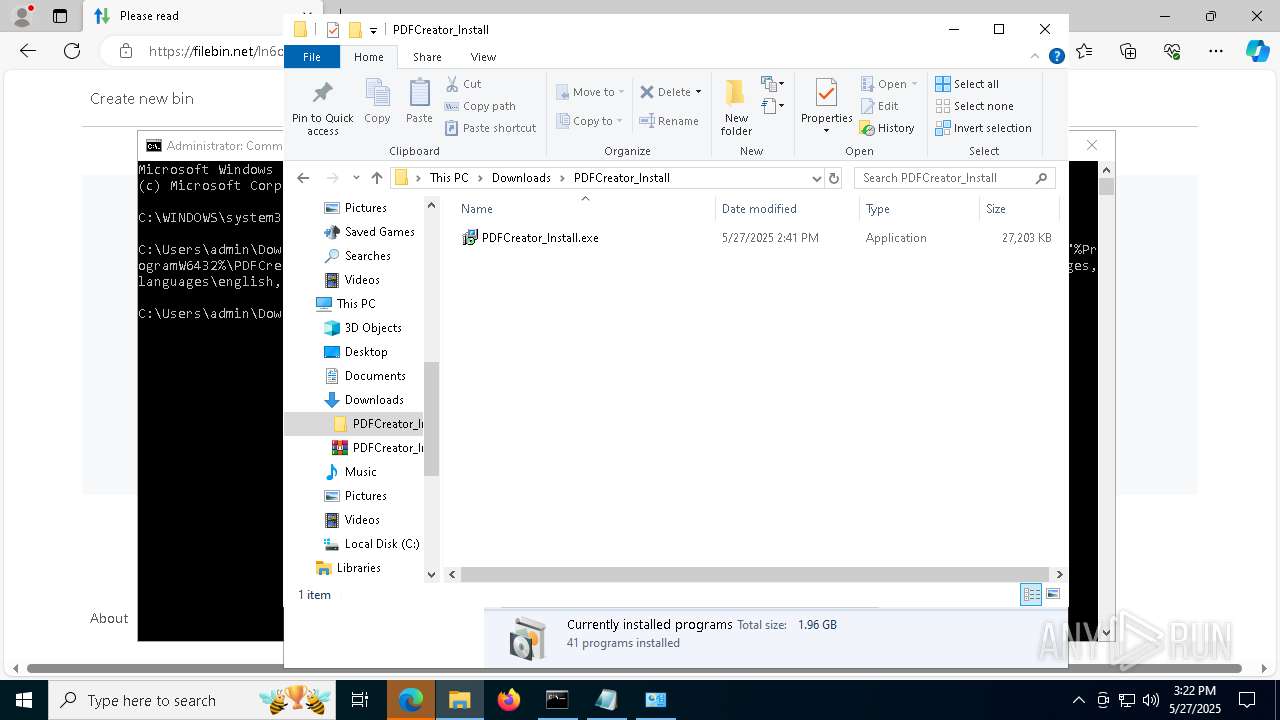Click Downloads in the address breadcrumb
Image resolution: width=1280 pixels, height=720 pixels.
coord(521,178)
